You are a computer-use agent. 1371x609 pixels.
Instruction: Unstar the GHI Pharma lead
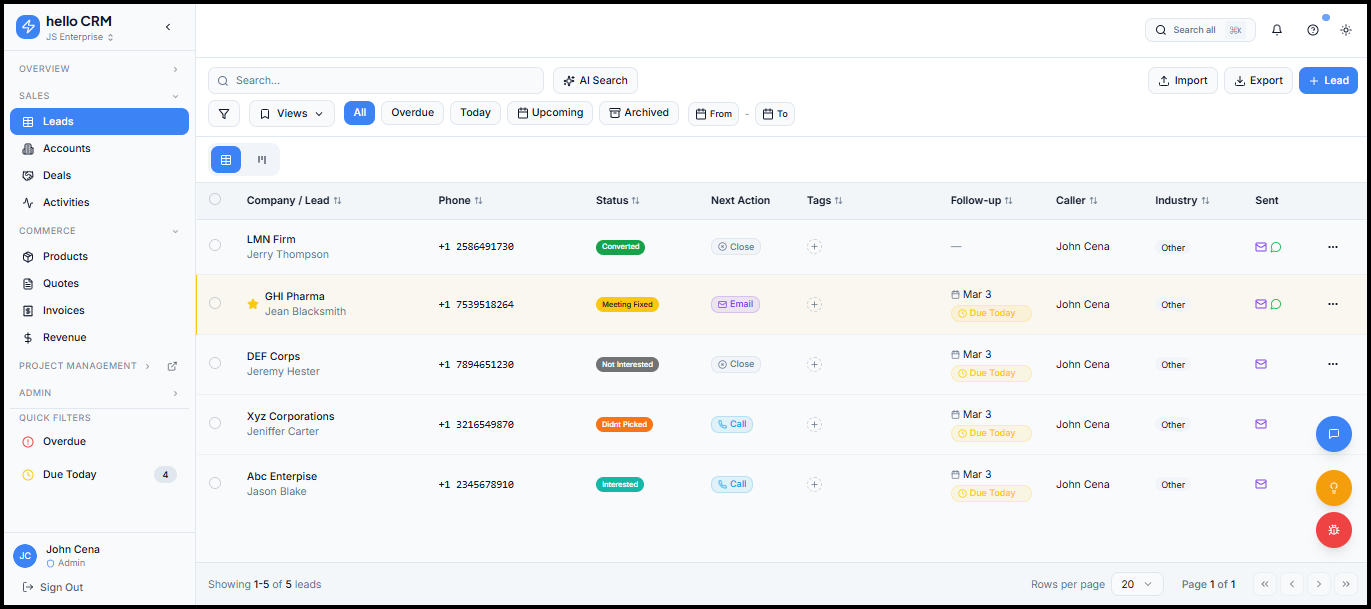coord(253,304)
